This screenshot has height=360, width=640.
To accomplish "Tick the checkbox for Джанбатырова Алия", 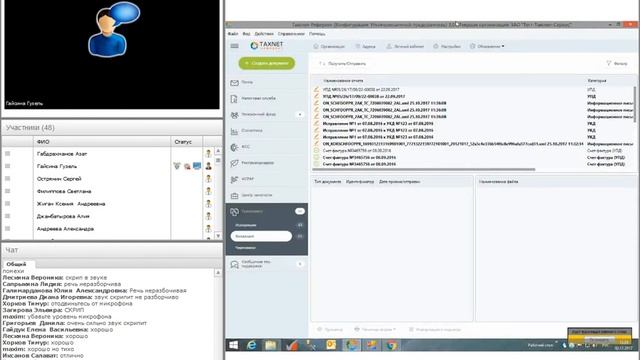I will (7, 216).
